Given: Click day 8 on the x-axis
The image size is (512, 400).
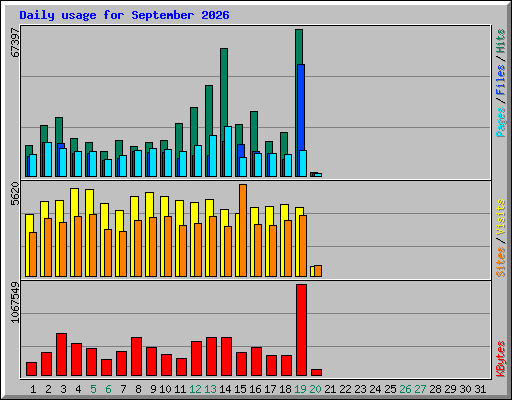Looking at the screenshot, I should coord(138,389).
